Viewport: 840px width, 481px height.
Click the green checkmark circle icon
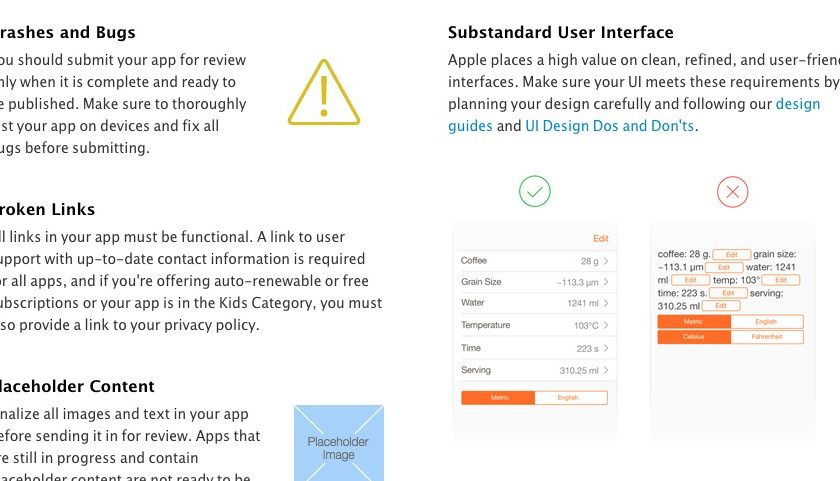[x=535, y=191]
